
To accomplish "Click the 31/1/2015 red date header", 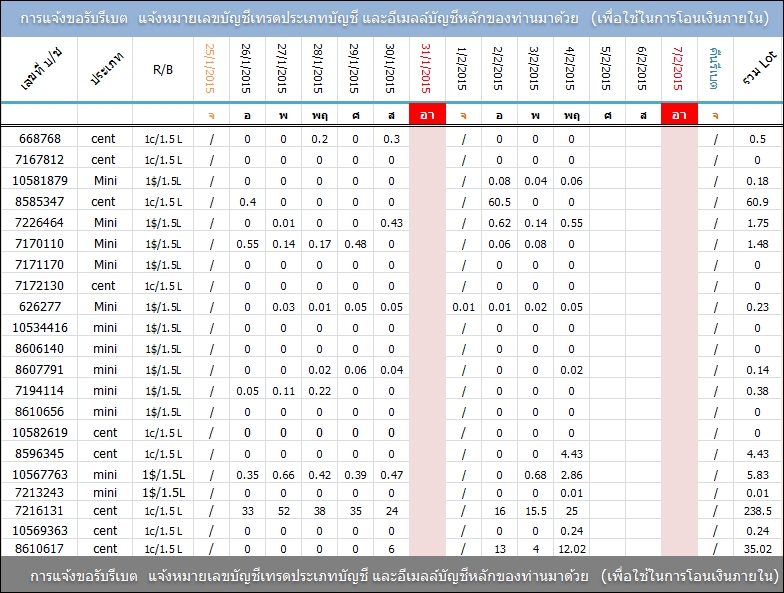I will click(426, 68).
